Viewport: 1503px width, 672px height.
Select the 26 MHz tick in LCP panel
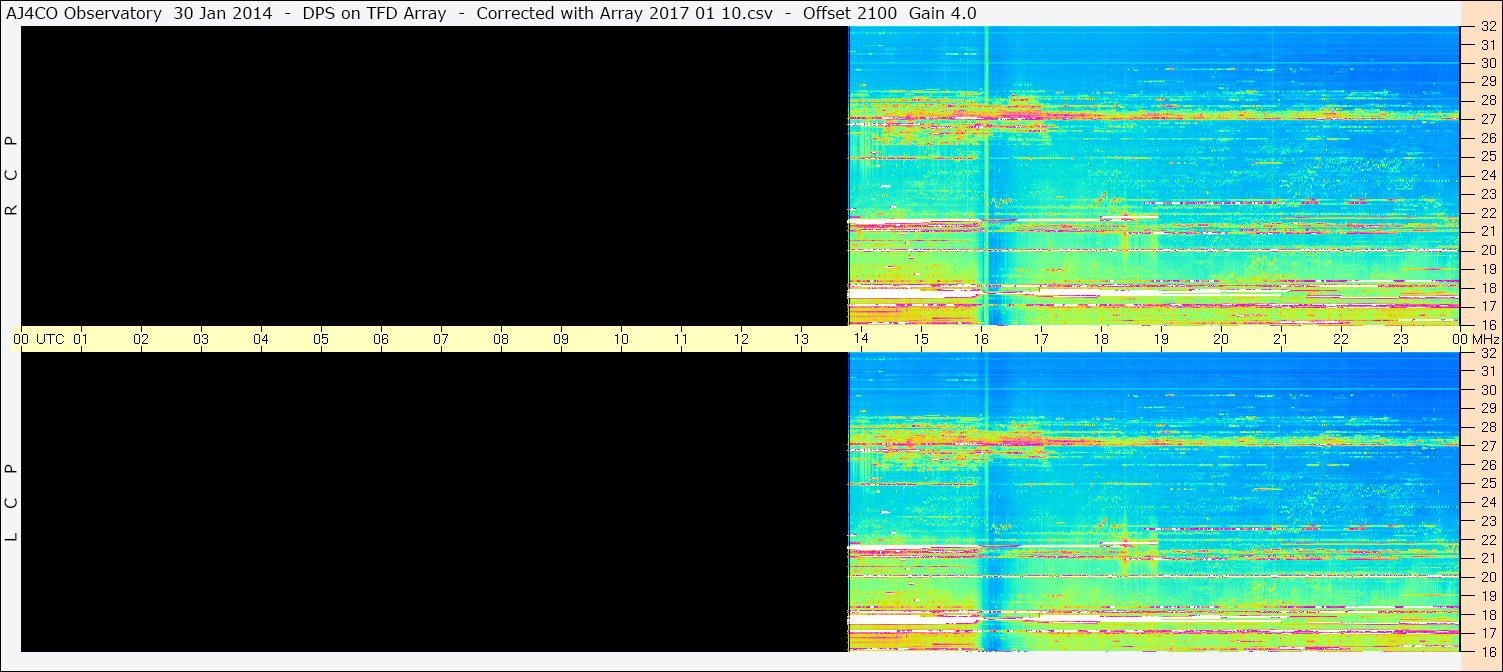coord(1488,465)
